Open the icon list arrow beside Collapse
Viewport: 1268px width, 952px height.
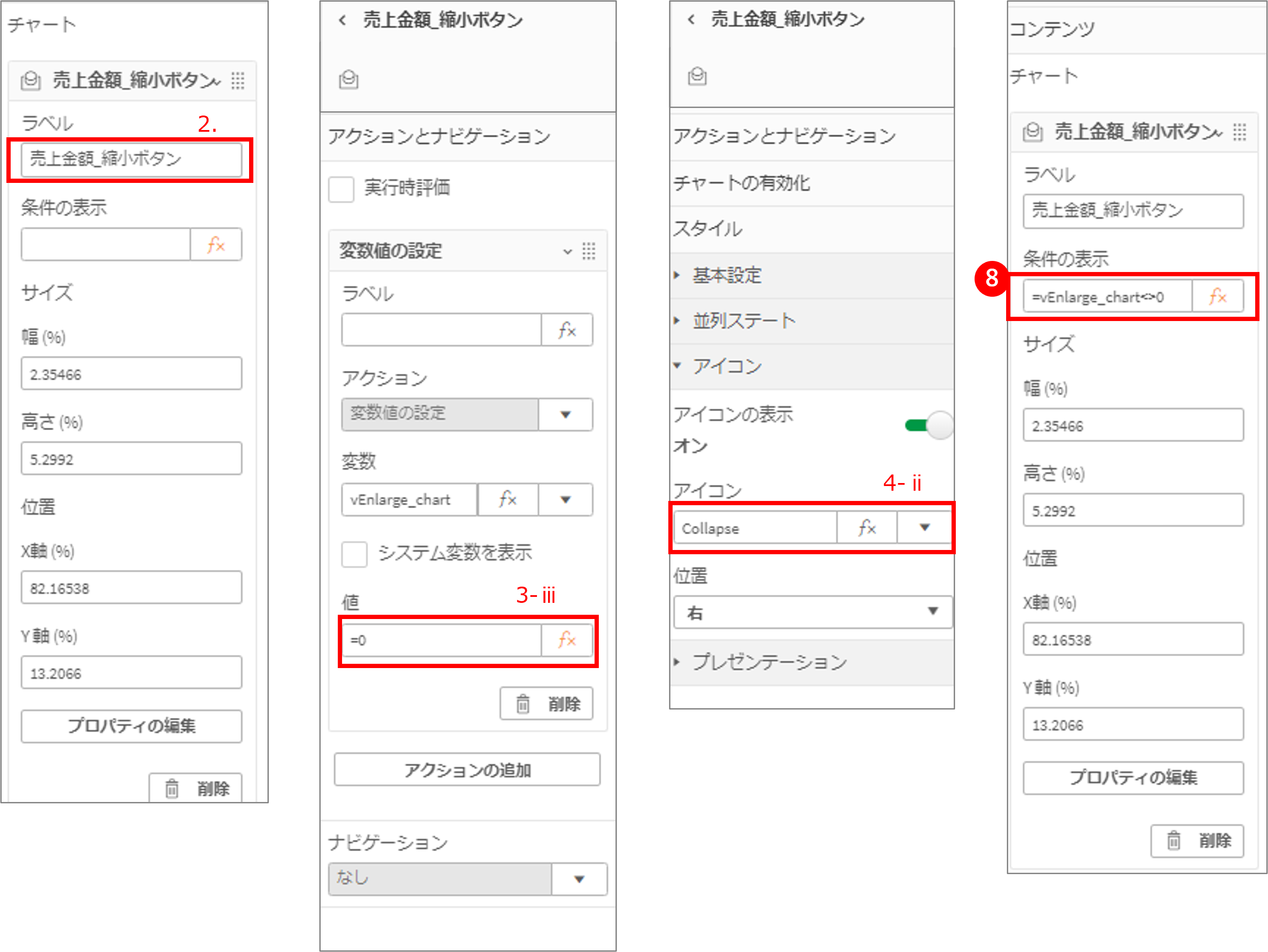[x=924, y=527]
